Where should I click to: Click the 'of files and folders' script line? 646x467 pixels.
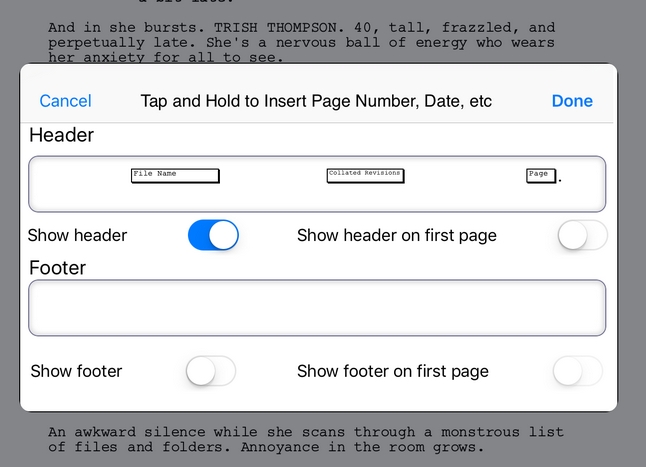[266, 447]
